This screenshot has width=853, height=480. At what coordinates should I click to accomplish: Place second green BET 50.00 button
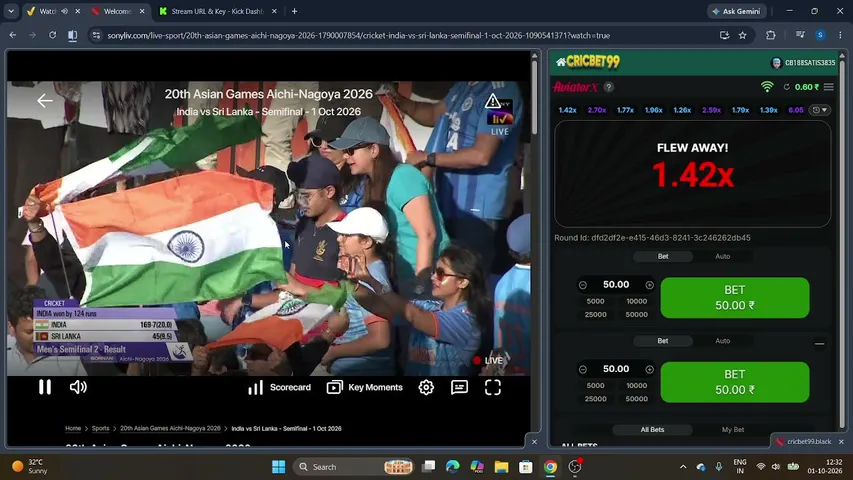734,382
